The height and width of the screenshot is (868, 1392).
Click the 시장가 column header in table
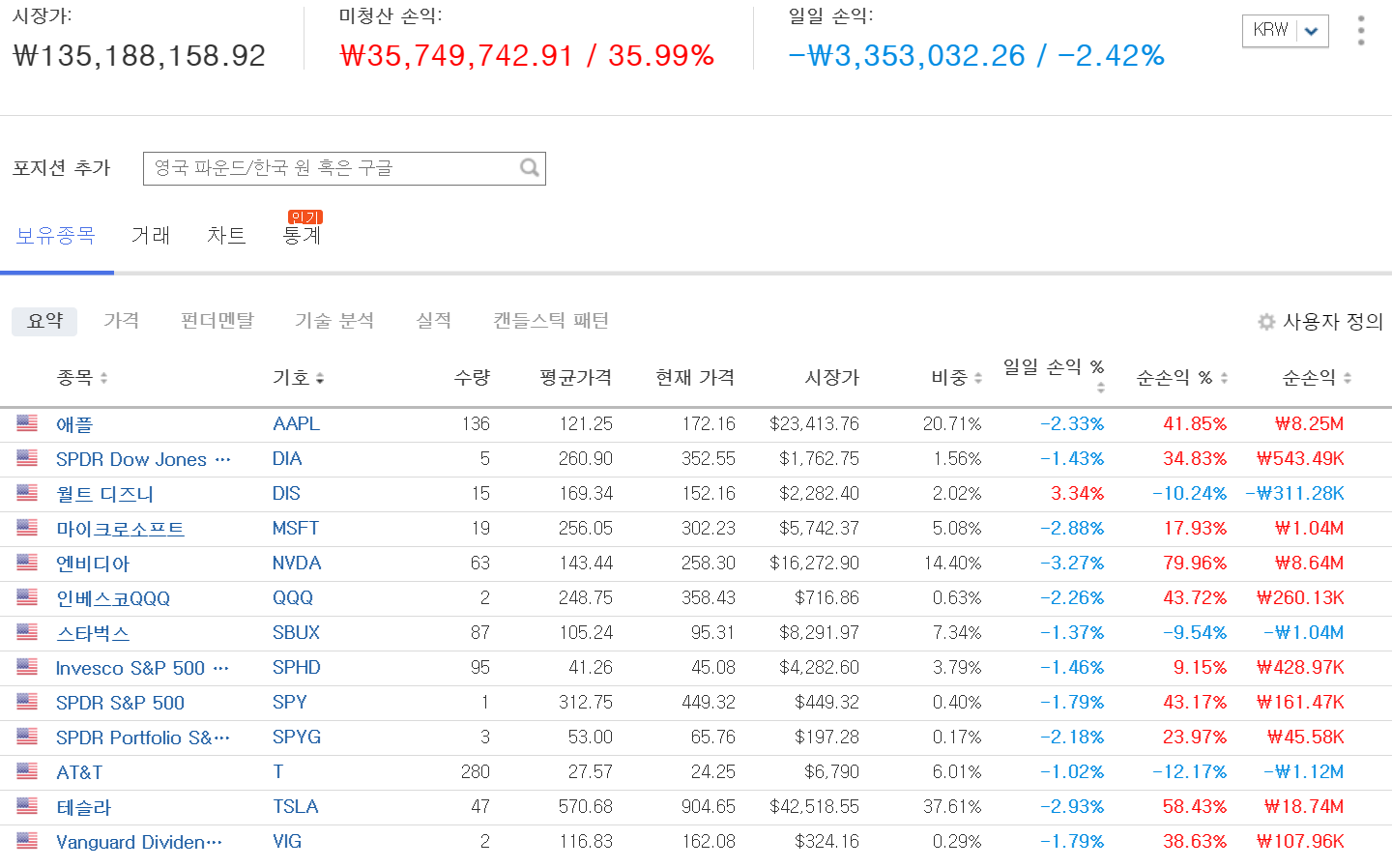(831, 378)
